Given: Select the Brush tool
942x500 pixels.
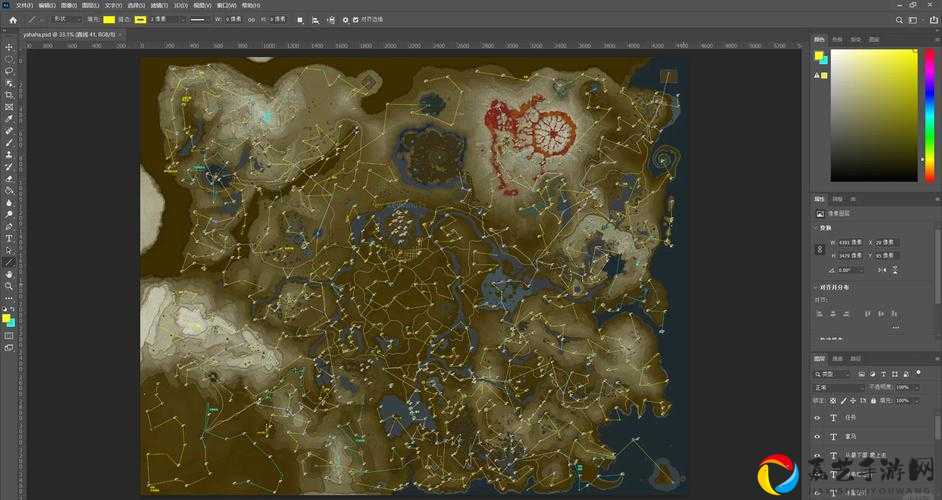Looking at the screenshot, I should [x=9, y=143].
